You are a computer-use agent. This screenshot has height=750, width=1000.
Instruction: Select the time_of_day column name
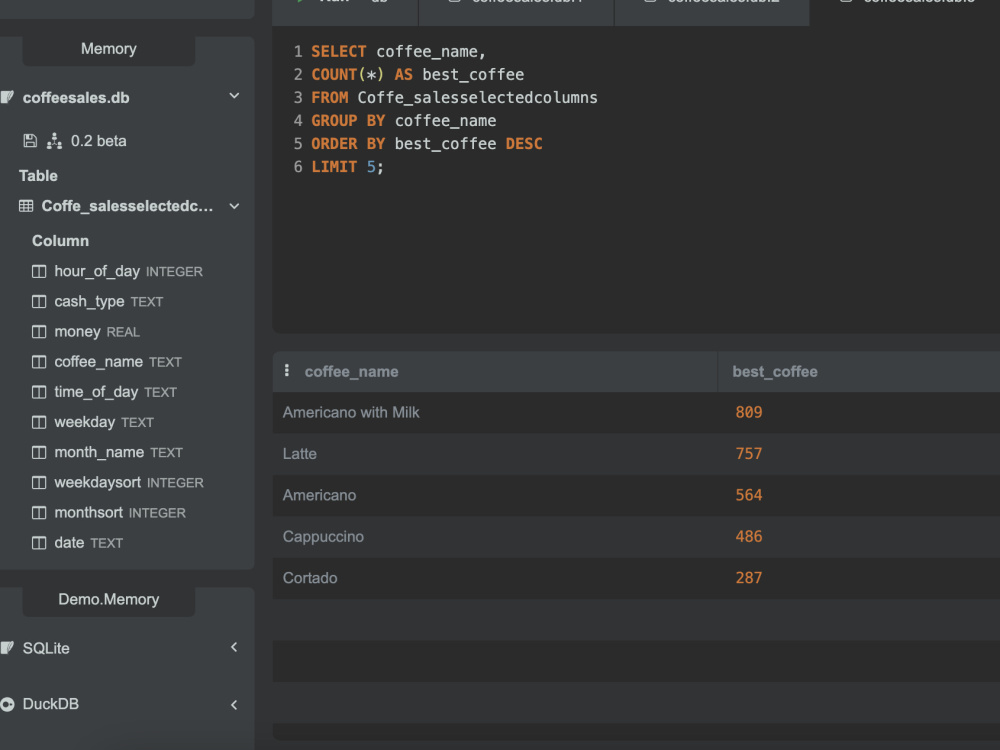tap(96, 392)
